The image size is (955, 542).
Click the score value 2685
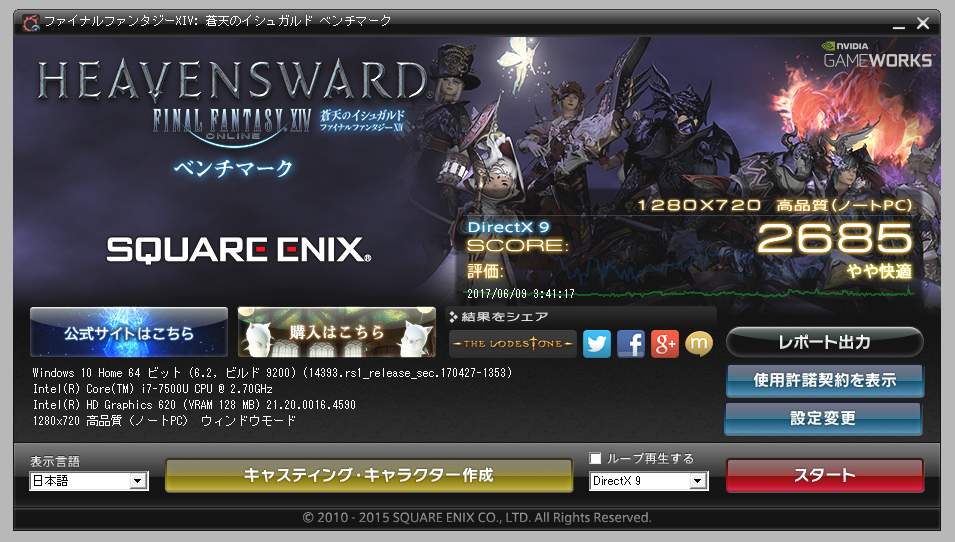tap(834, 238)
